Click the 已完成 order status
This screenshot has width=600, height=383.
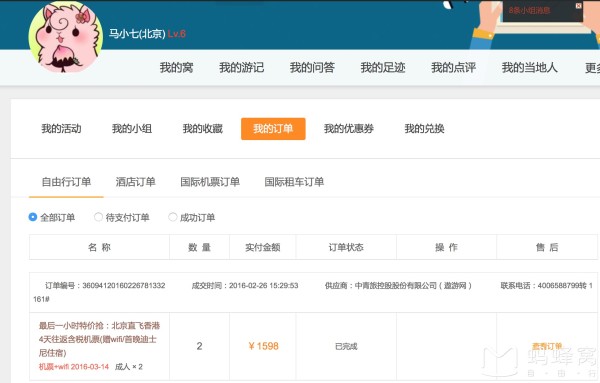[x=346, y=346]
